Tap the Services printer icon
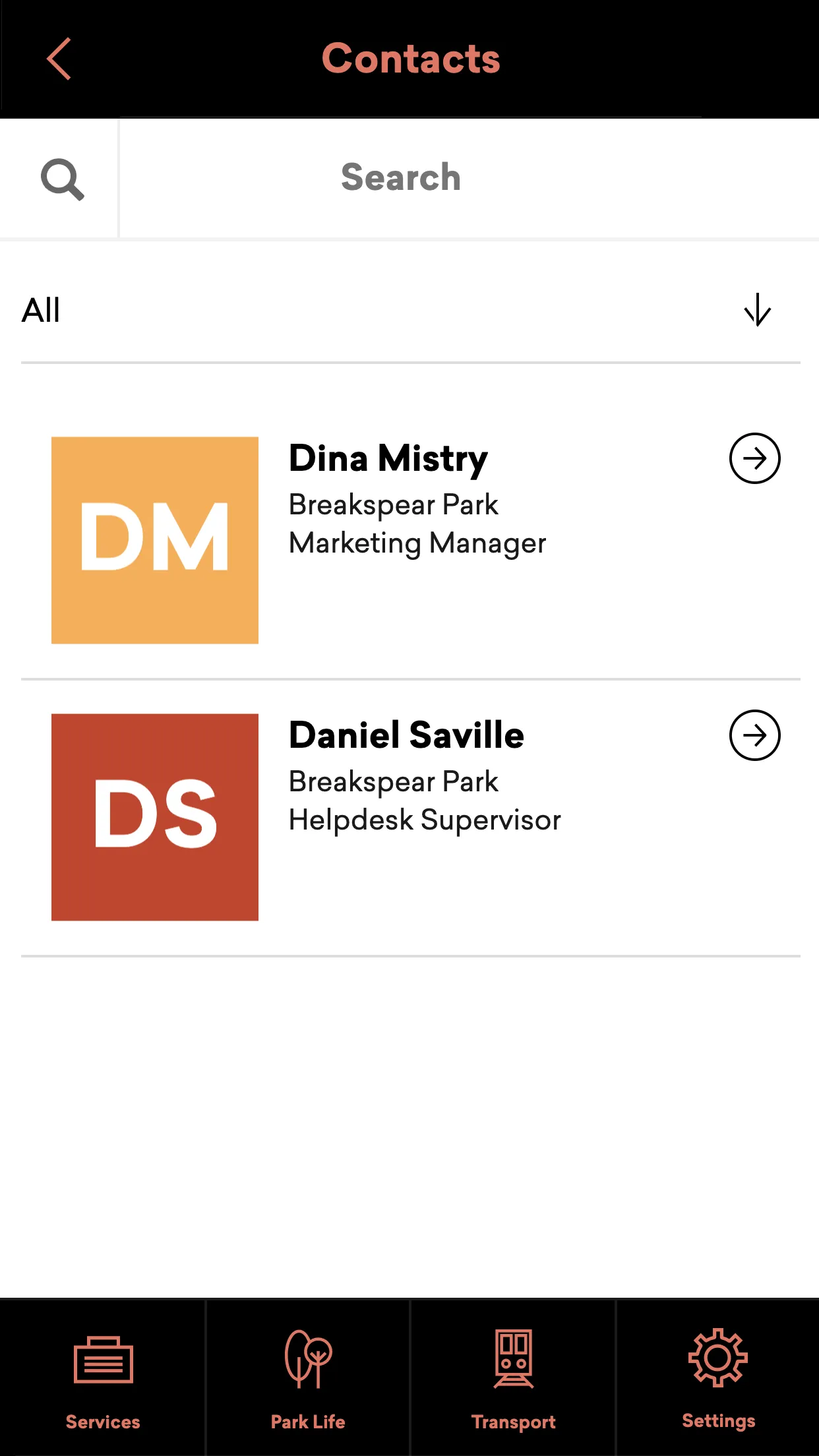Screen dimensions: 819x1456 click(x=104, y=1360)
